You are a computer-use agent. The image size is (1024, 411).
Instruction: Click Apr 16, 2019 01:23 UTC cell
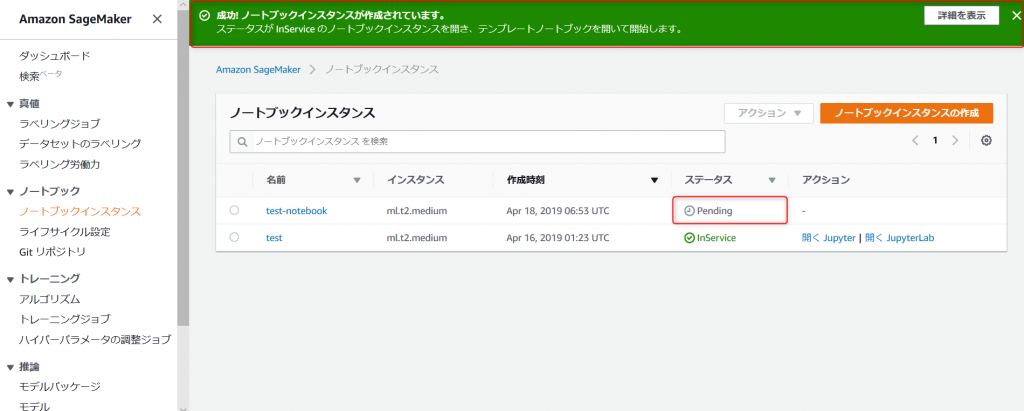[558, 238]
